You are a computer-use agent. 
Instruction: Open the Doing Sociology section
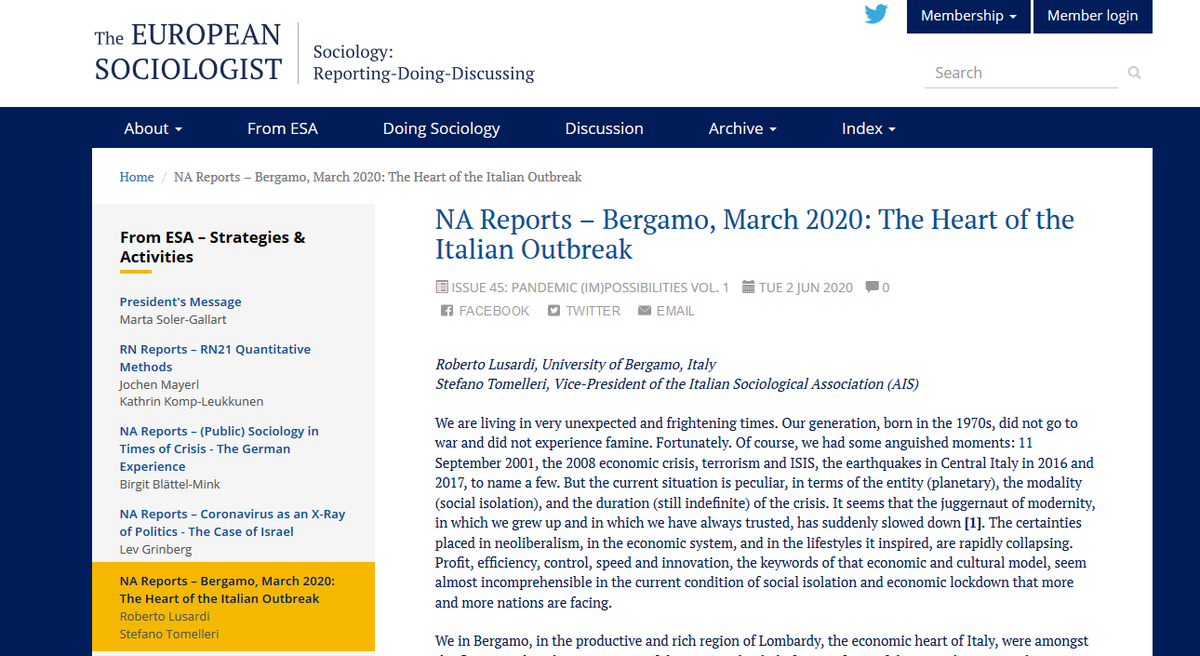441,128
